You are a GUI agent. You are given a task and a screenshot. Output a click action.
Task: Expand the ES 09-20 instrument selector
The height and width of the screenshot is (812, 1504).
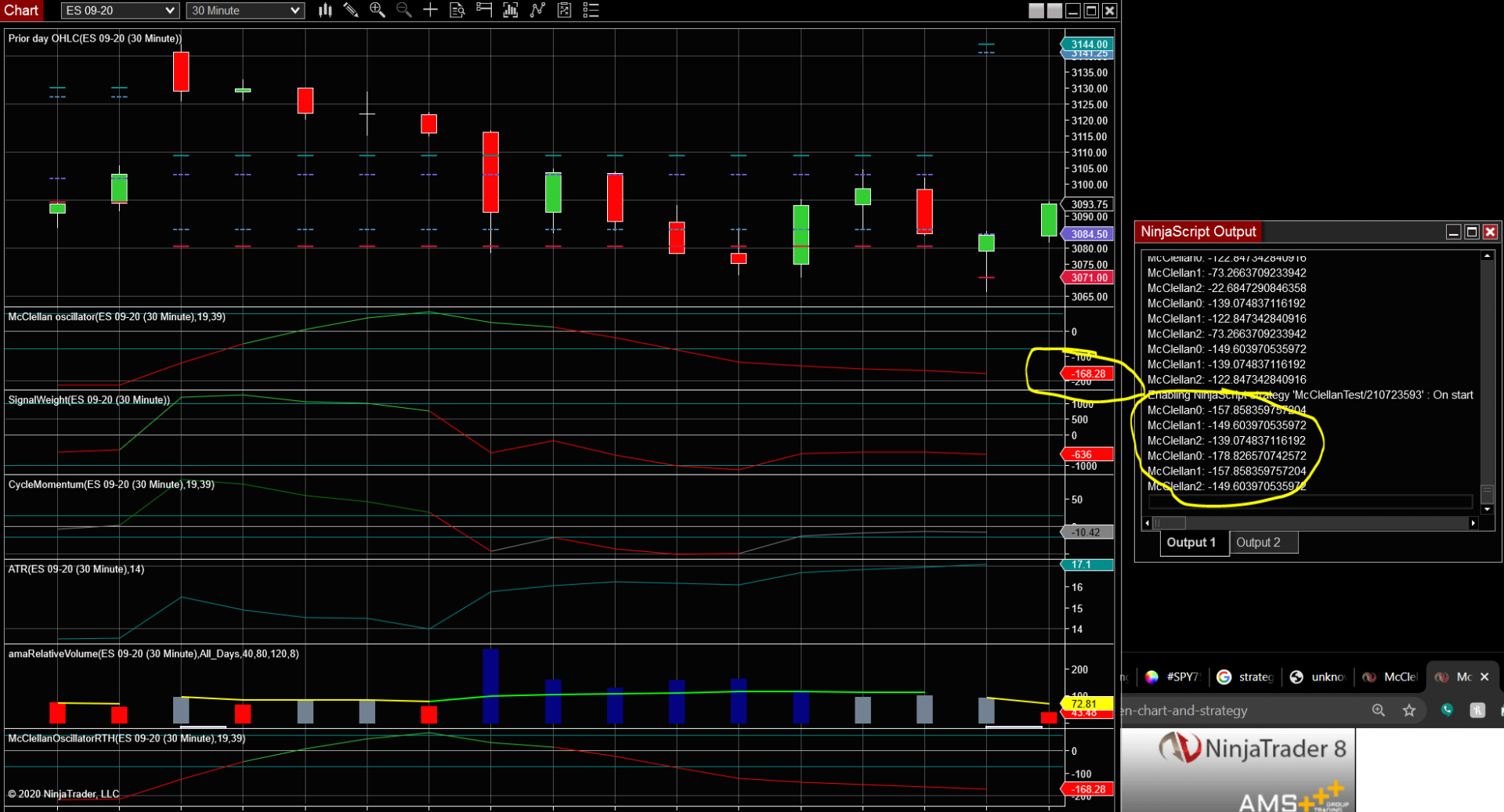click(120, 10)
